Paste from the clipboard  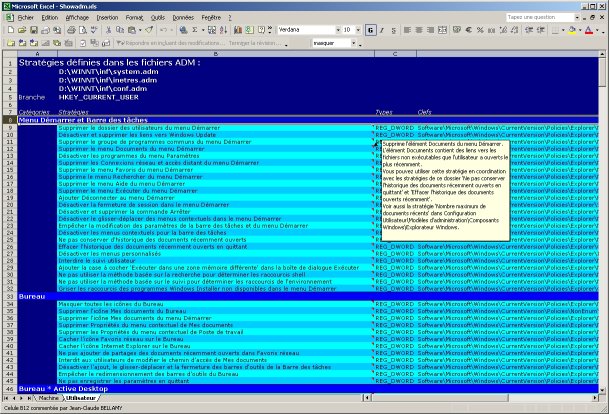(132, 30)
